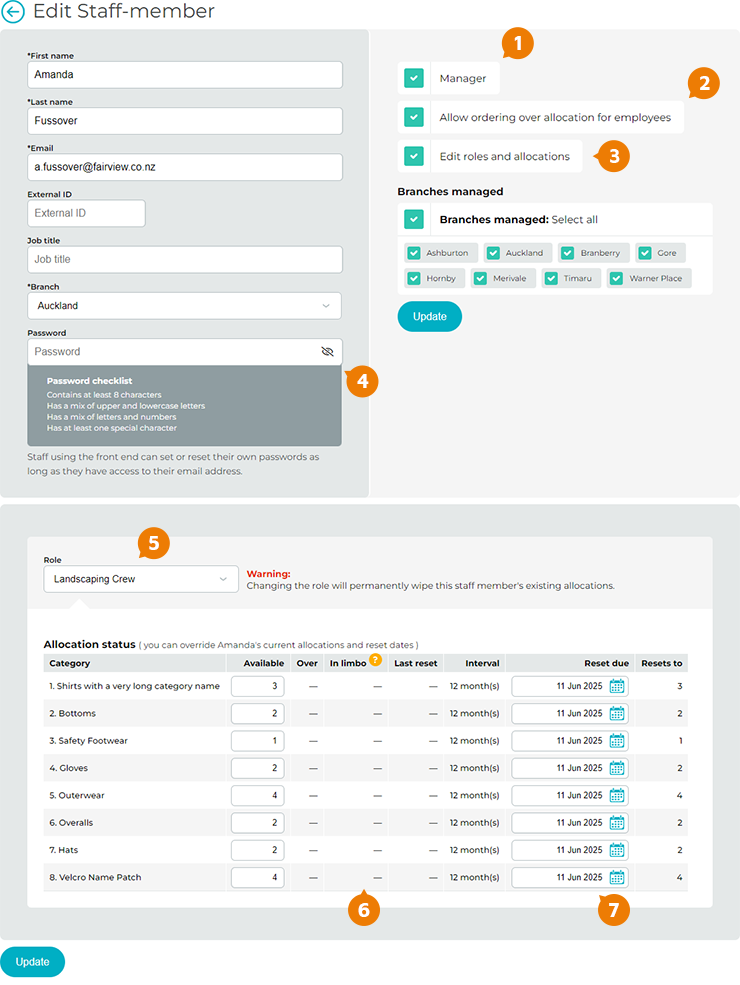This screenshot has width=740, height=985.
Task: Open calendar for Outerwear reset due date
Action: coord(617,796)
